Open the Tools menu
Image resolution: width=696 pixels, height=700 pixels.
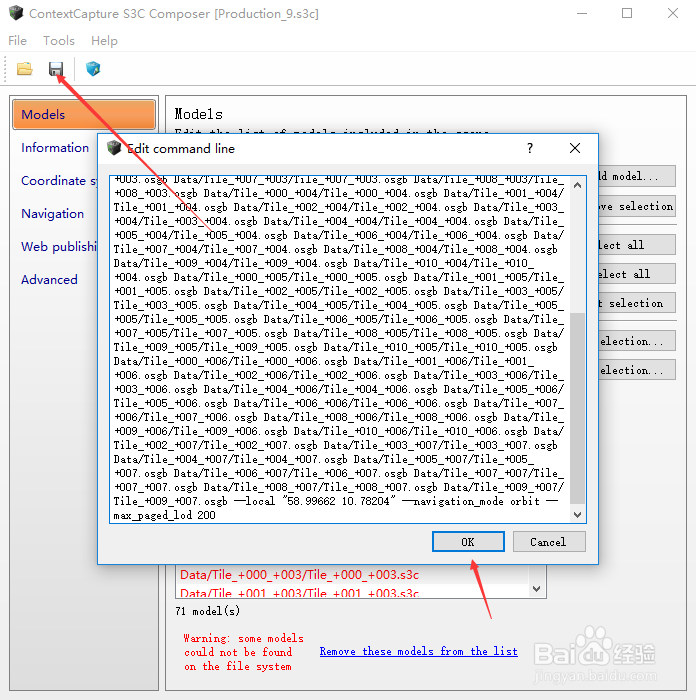pos(58,41)
